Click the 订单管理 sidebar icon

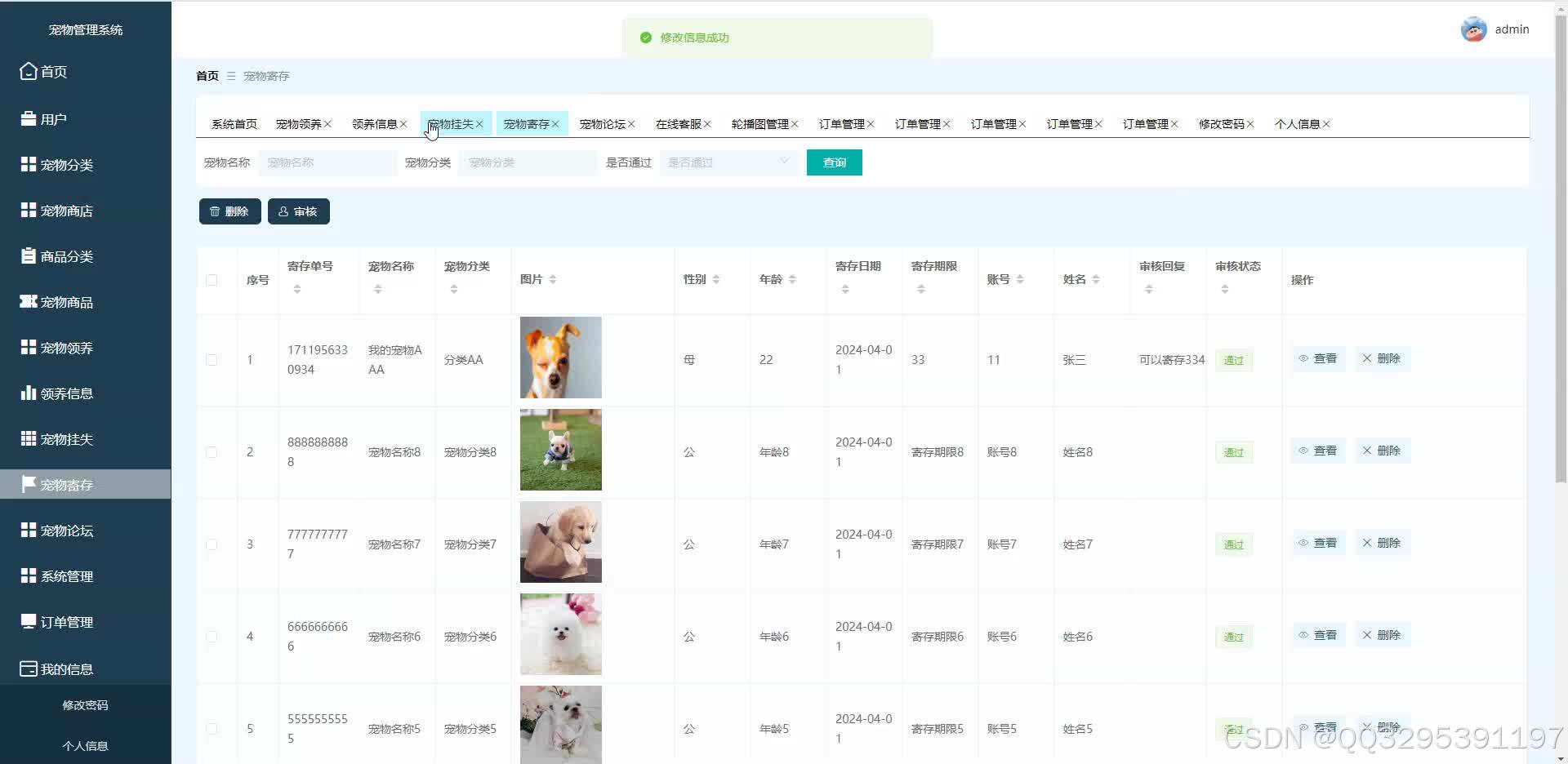27,621
